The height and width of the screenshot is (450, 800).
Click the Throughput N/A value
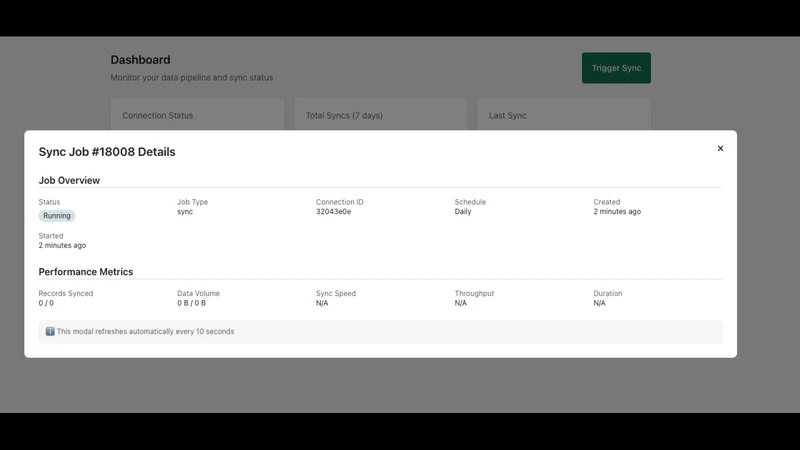(461, 303)
